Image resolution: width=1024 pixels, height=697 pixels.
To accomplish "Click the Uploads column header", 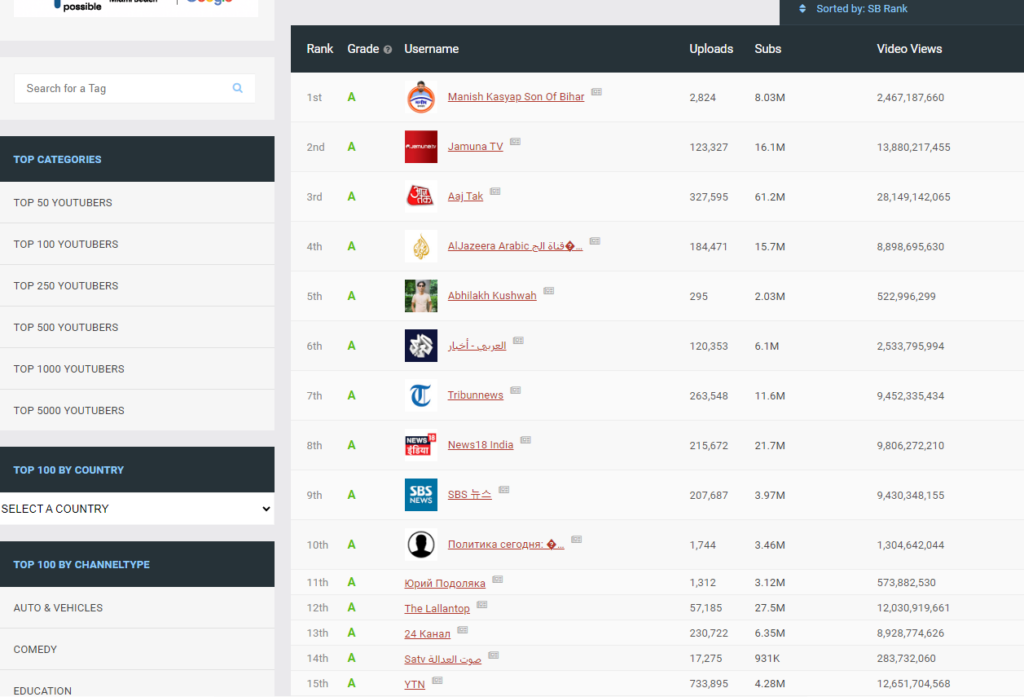I will pos(711,49).
